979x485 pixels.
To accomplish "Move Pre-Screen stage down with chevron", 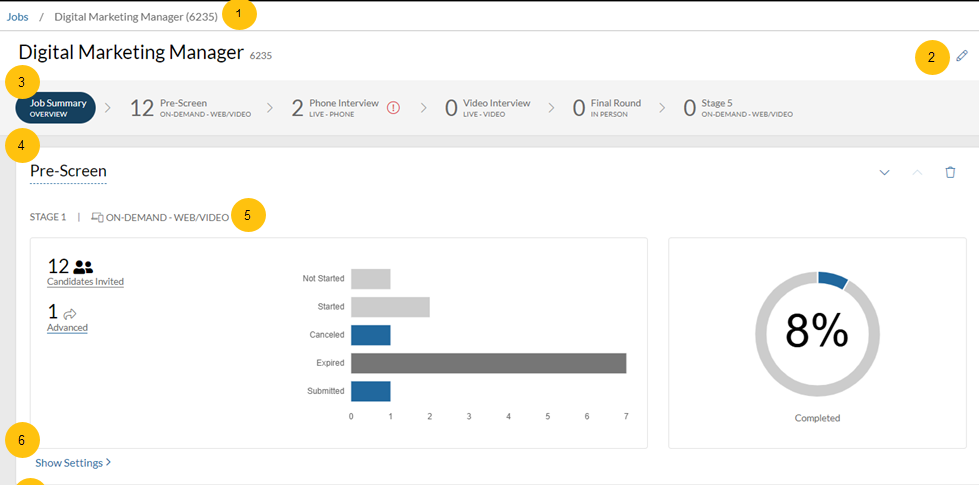I will (884, 172).
